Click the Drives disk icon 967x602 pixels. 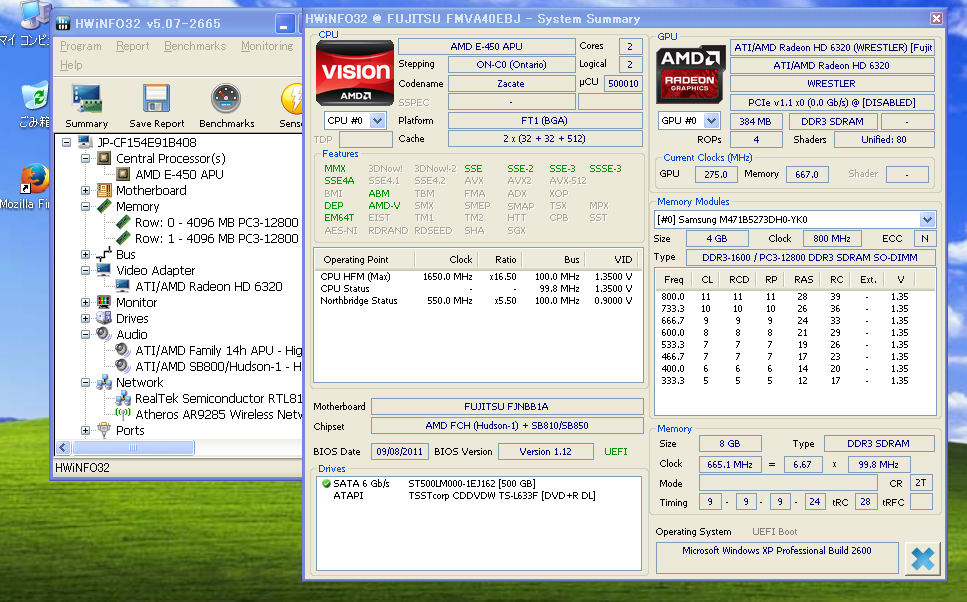coord(104,318)
